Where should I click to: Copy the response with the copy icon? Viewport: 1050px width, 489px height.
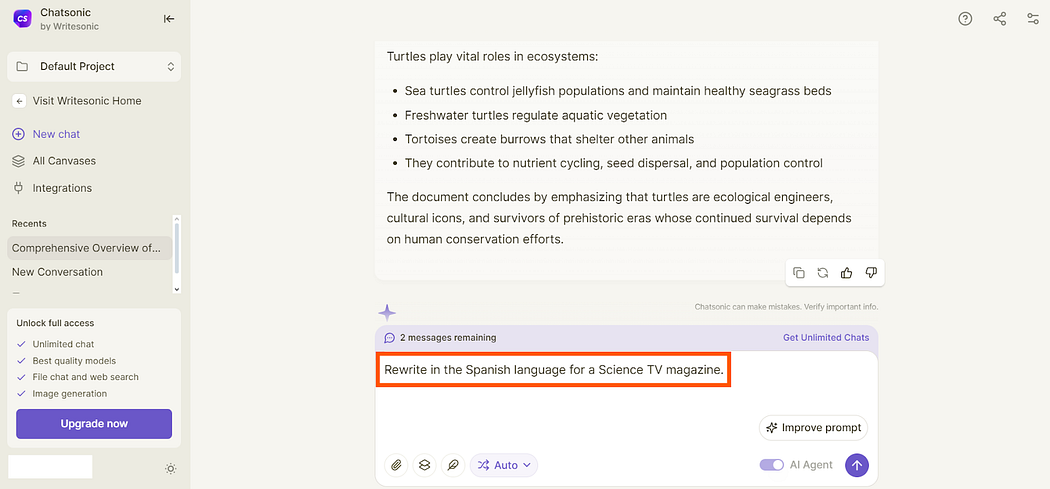(x=799, y=273)
